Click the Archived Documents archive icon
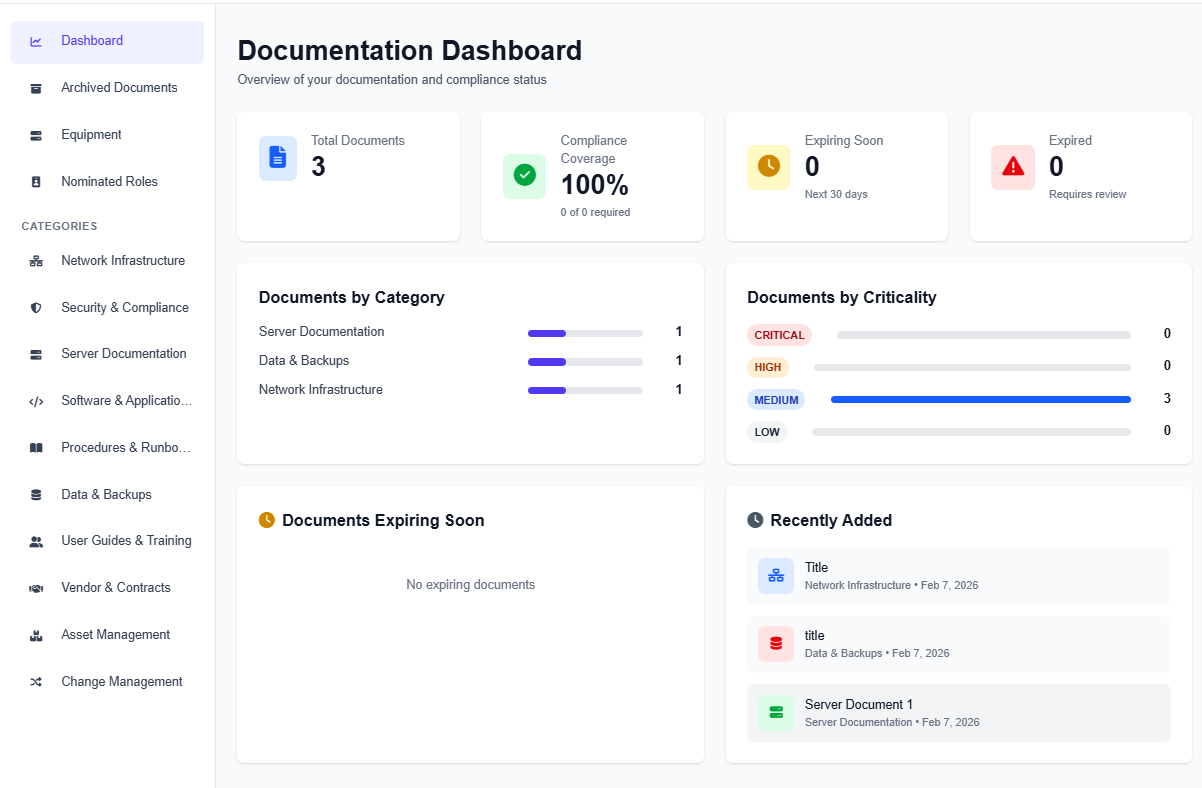The height and width of the screenshot is (788, 1202). (36, 88)
